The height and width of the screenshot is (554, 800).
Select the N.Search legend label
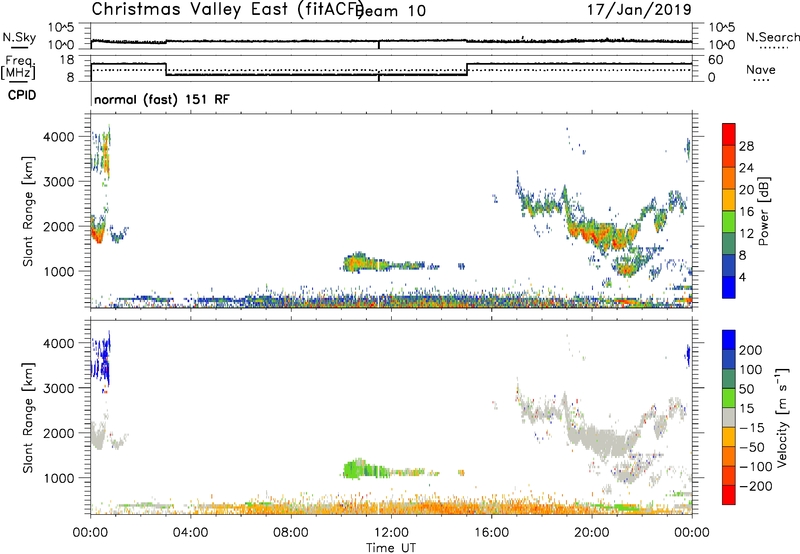(x=773, y=37)
